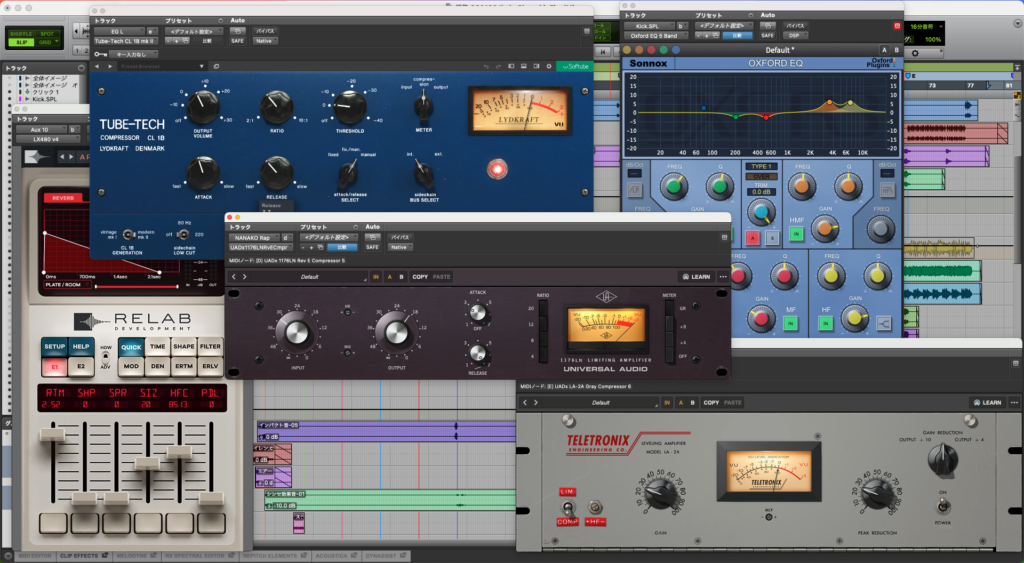
Task: Click the Teletronix GAIN knob
Action: pos(661,492)
